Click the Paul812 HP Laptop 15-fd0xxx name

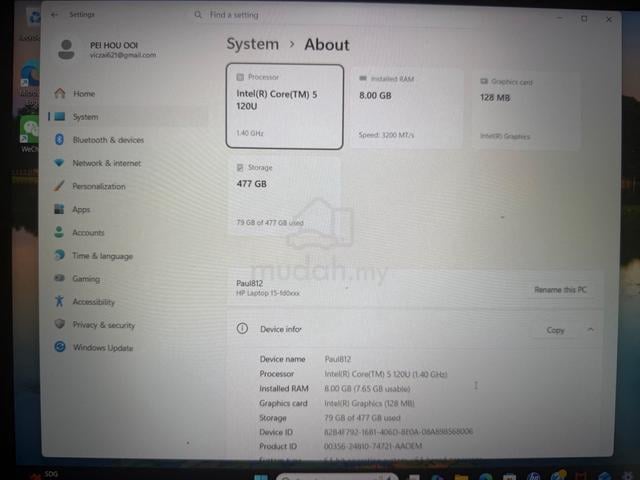[x=268, y=288]
